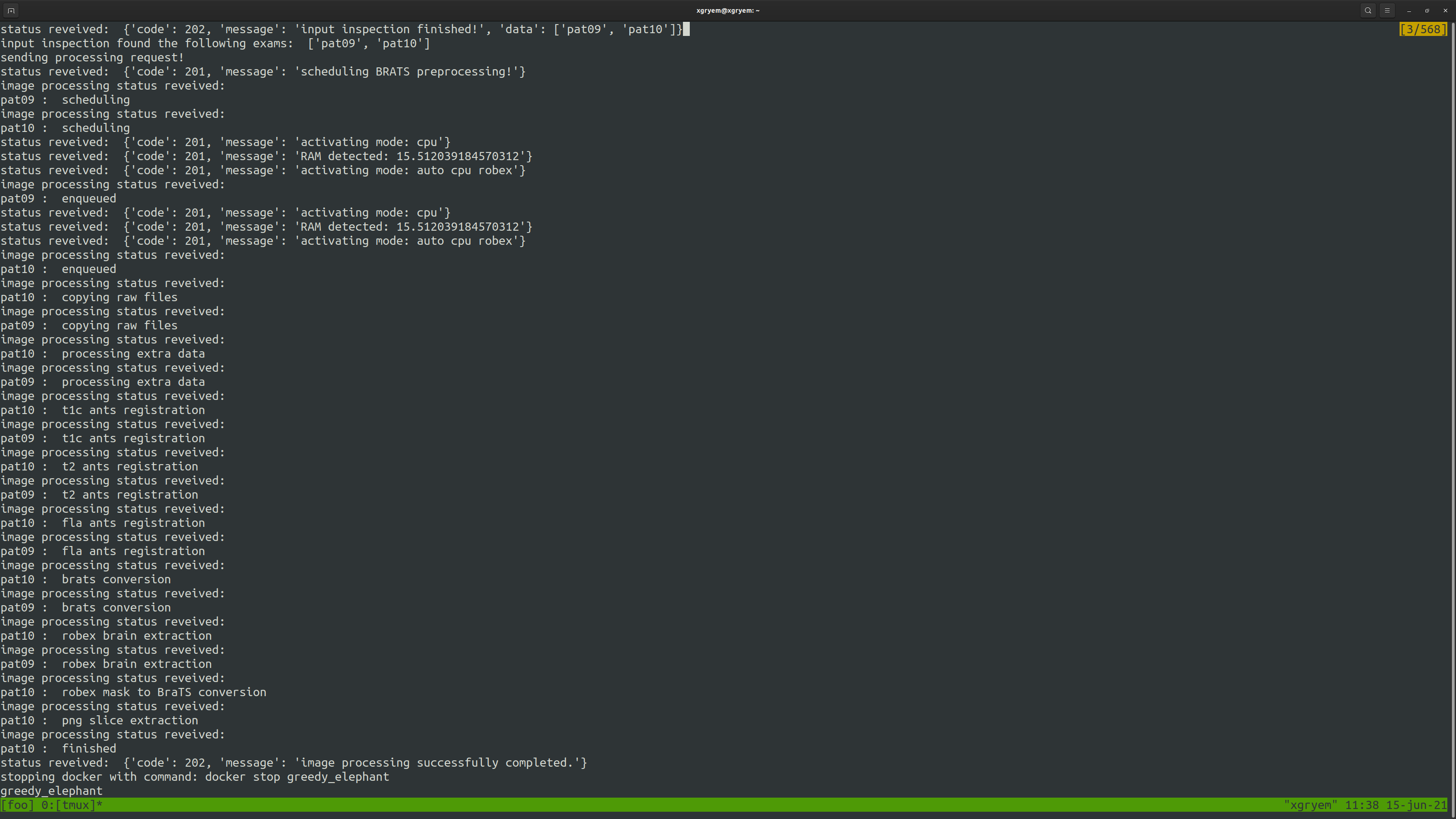Click the title bar xgryem@xgryem: ~
1456x819 pixels.
coord(727,10)
